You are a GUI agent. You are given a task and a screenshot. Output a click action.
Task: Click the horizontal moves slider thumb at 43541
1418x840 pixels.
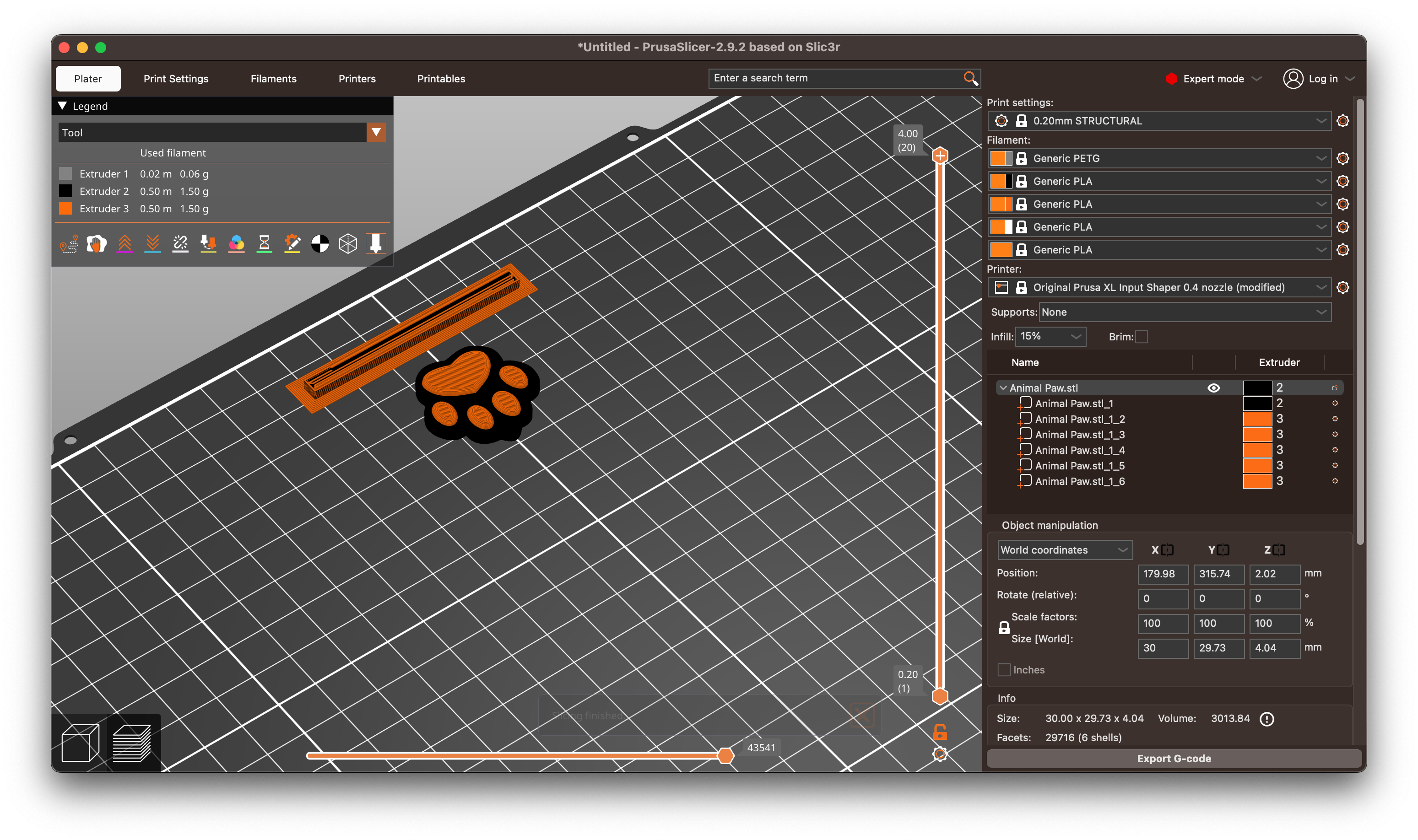click(725, 756)
